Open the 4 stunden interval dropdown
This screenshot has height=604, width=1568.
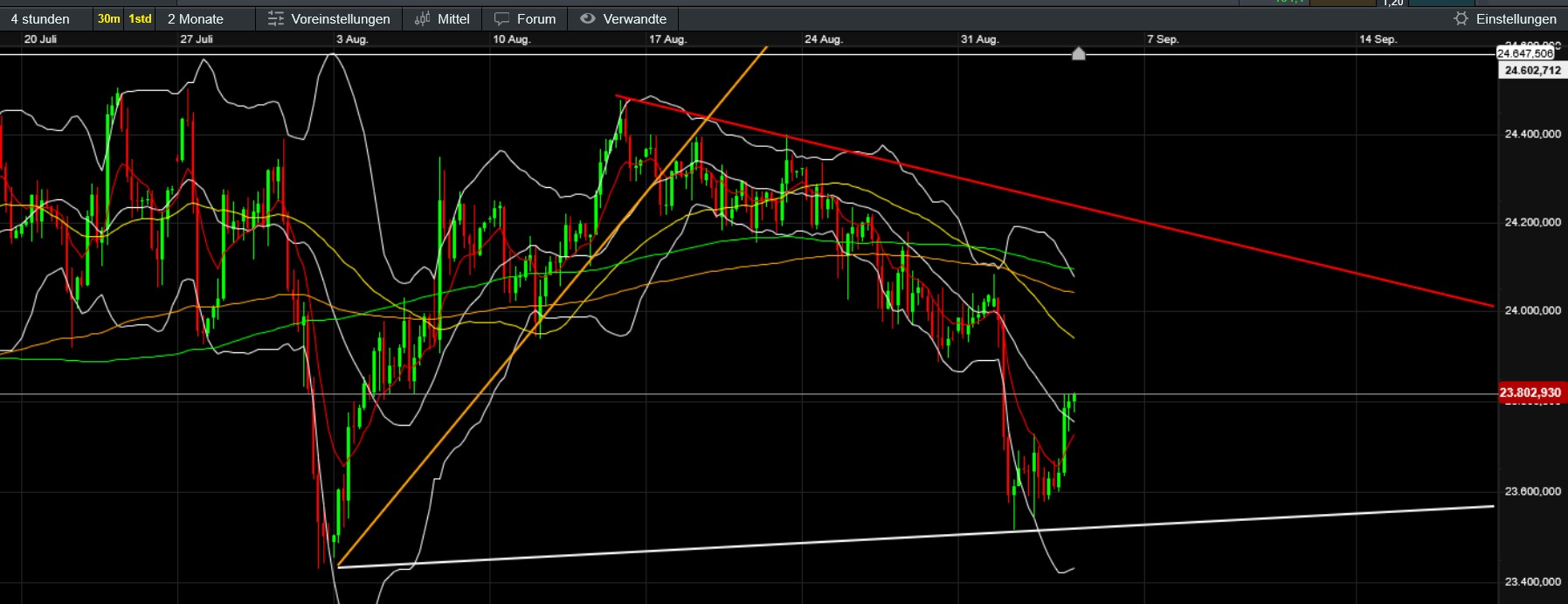(x=40, y=18)
